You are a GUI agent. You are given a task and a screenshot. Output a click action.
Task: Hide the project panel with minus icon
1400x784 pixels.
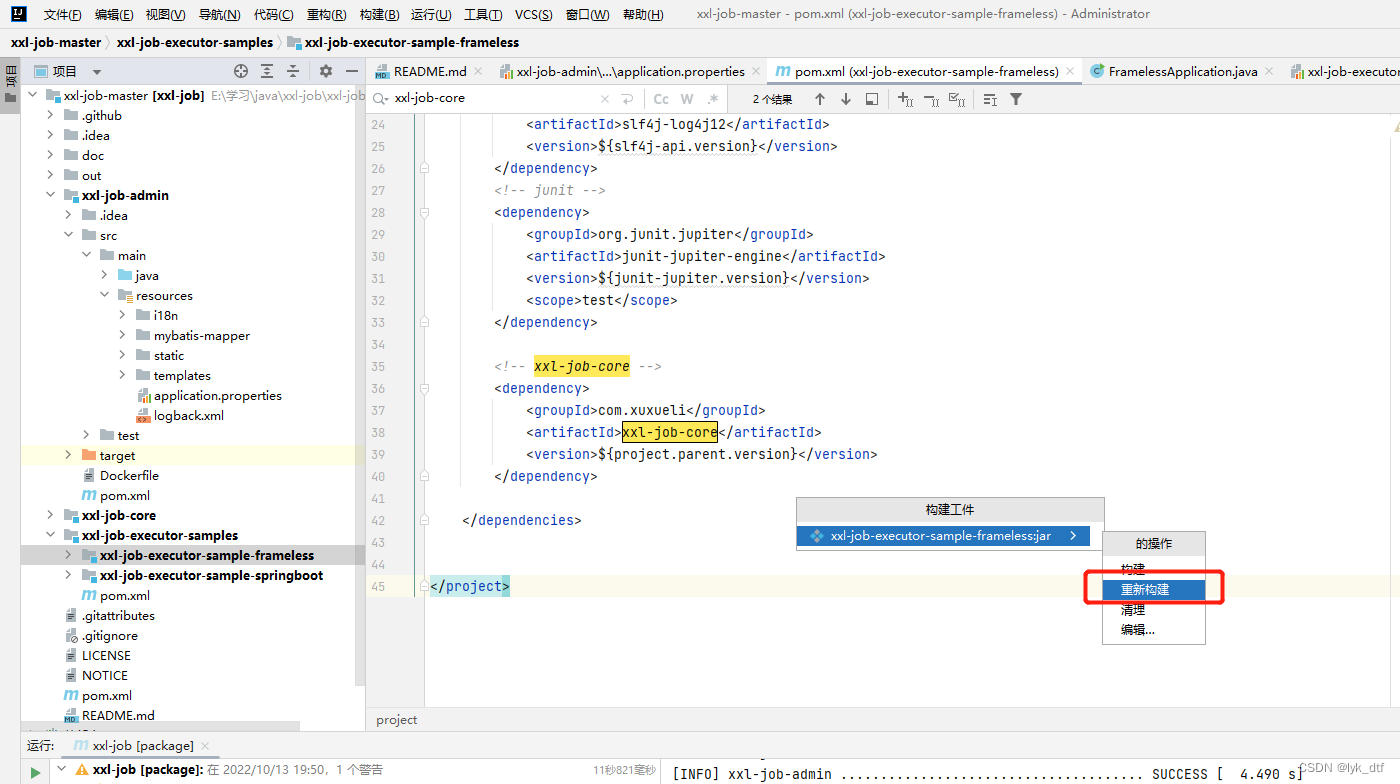[352, 71]
